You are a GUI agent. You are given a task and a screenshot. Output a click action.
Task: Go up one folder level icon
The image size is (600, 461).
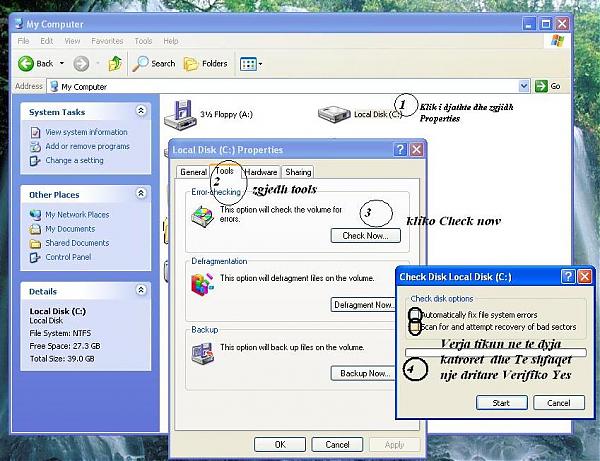115,64
